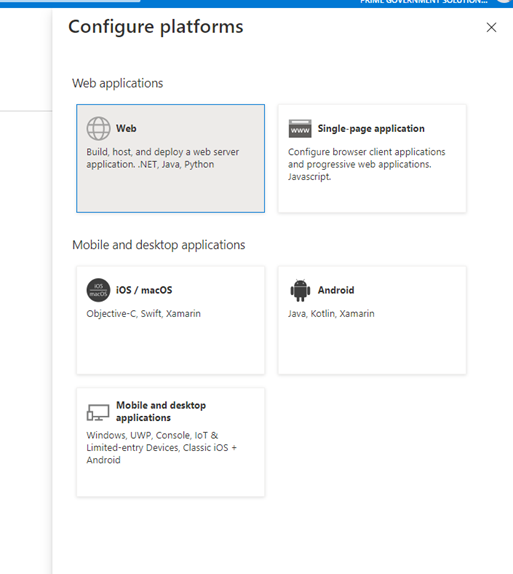This screenshot has height=574, width=513.
Task: Click the 'Java, Kotlin, Xamarin' text
Action: click(331, 314)
